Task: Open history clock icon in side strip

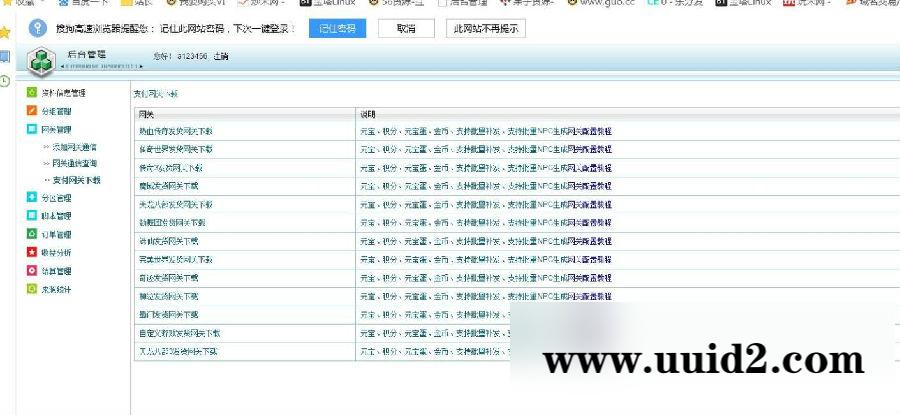Action: coord(5,80)
